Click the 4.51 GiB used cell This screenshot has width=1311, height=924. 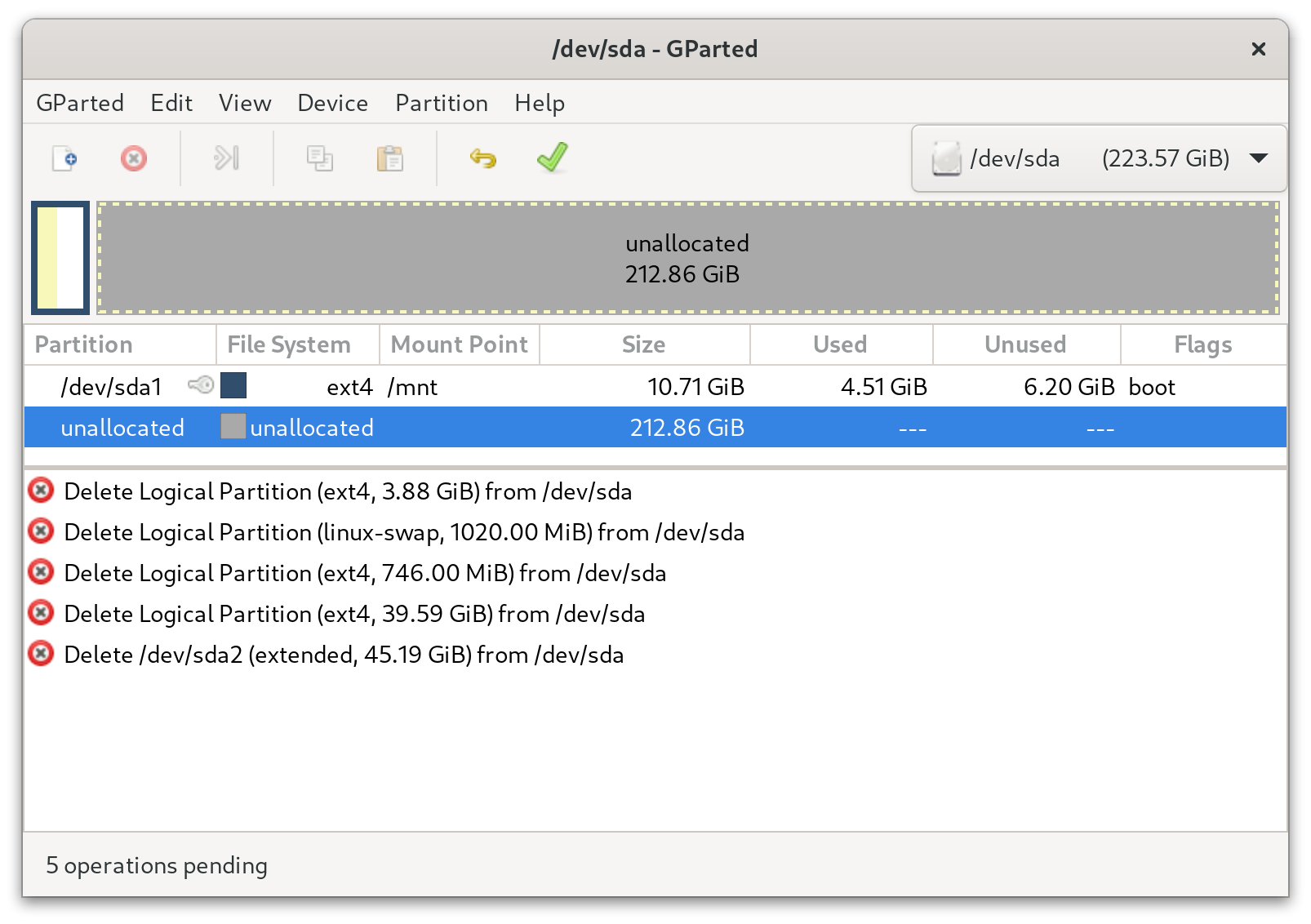coord(884,387)
